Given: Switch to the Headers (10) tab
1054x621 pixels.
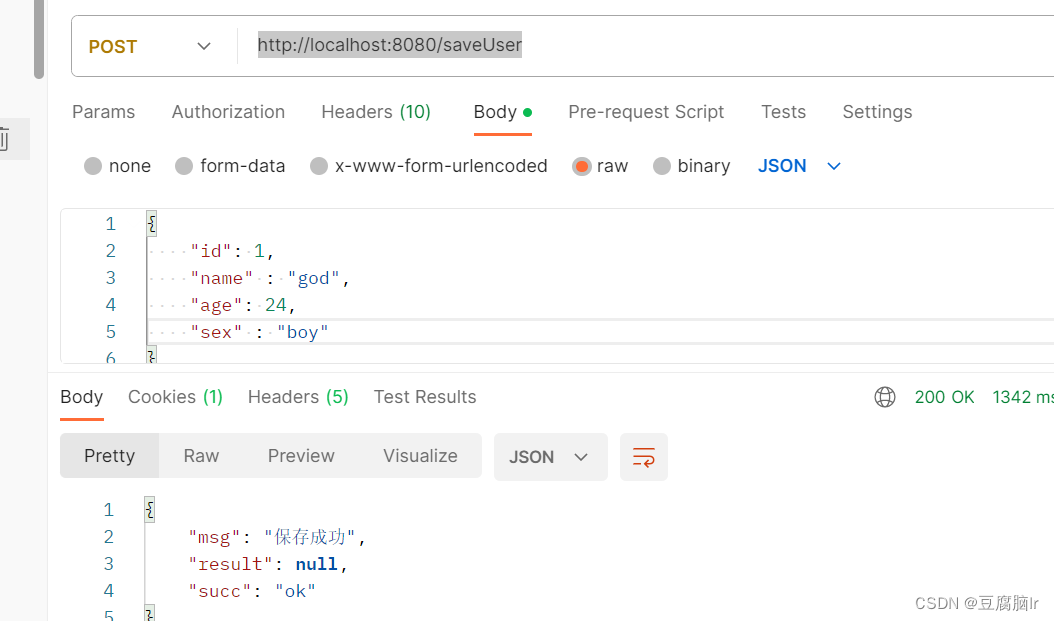Looking at the screenshot, I should (x=376, y=112).
